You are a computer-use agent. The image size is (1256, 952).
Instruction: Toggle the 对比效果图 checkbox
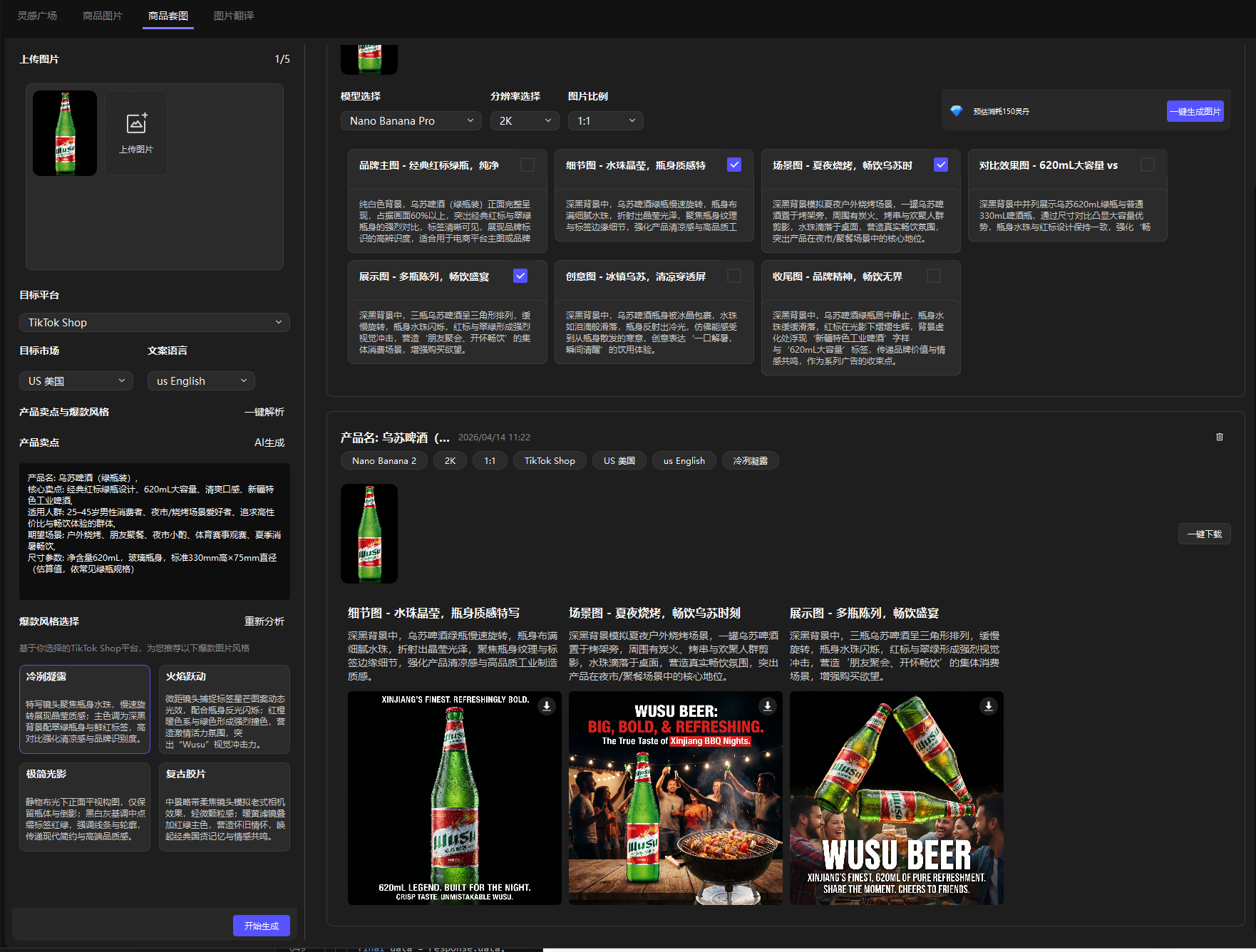click(1147, 165)
